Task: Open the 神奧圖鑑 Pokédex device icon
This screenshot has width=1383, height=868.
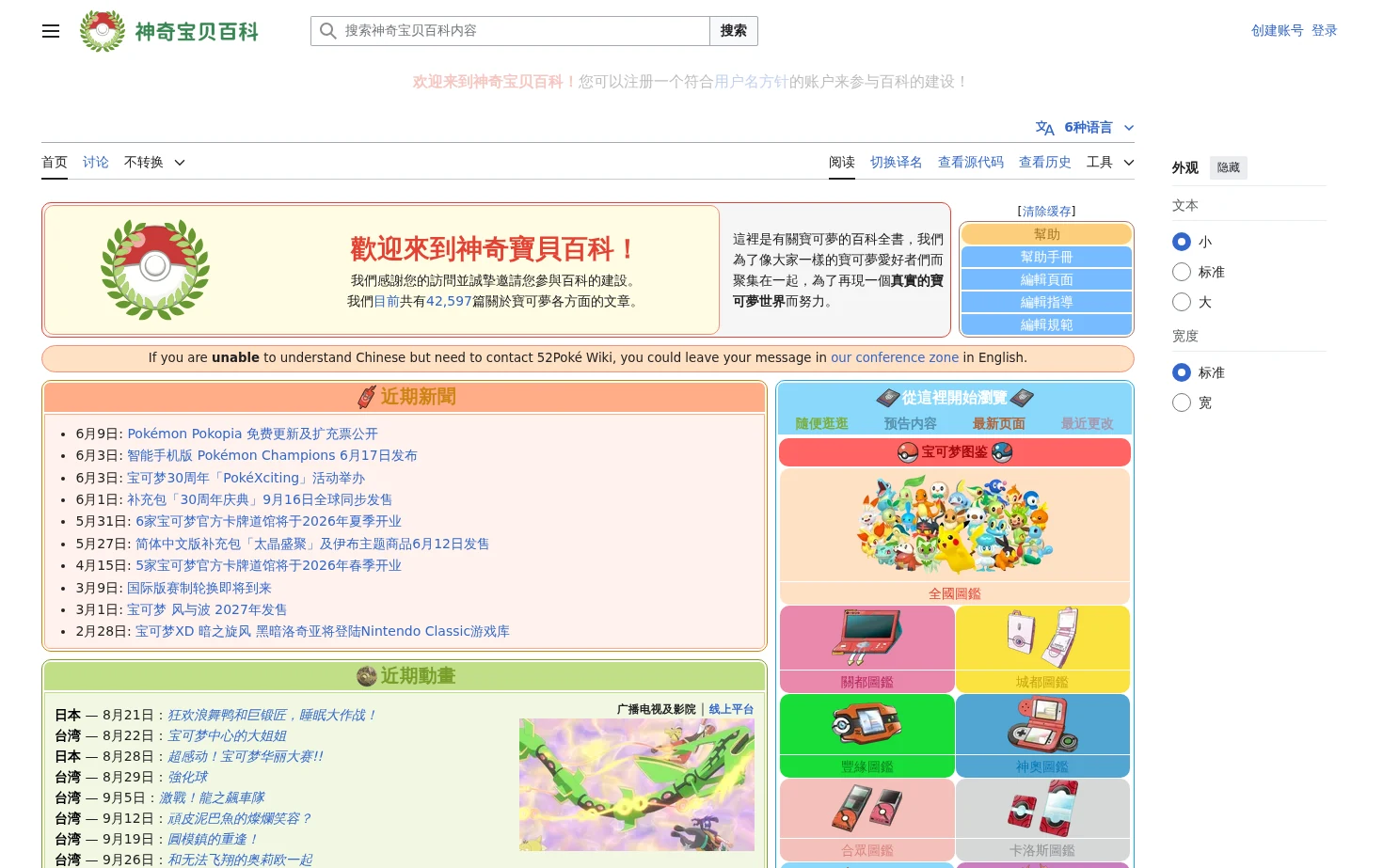Action: point(1042,724)
